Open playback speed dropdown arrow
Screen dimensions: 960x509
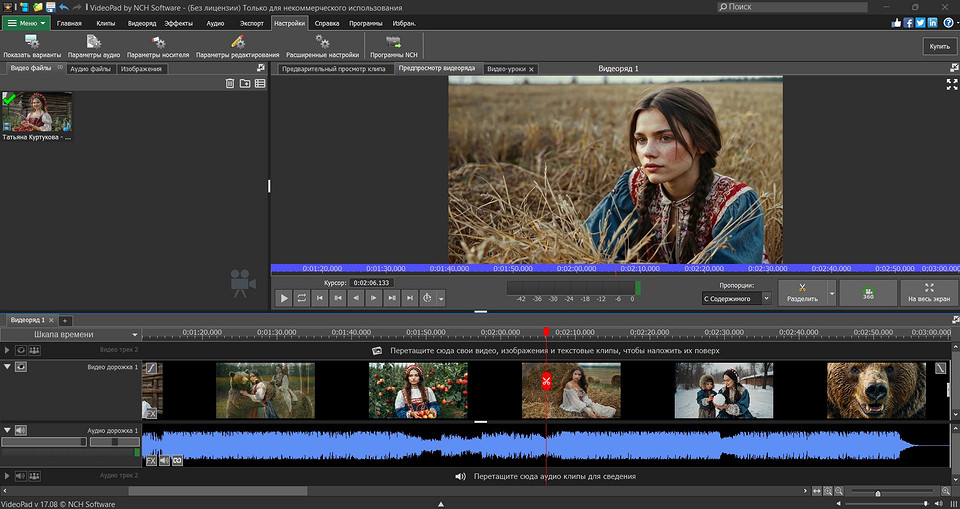point(441,300)
